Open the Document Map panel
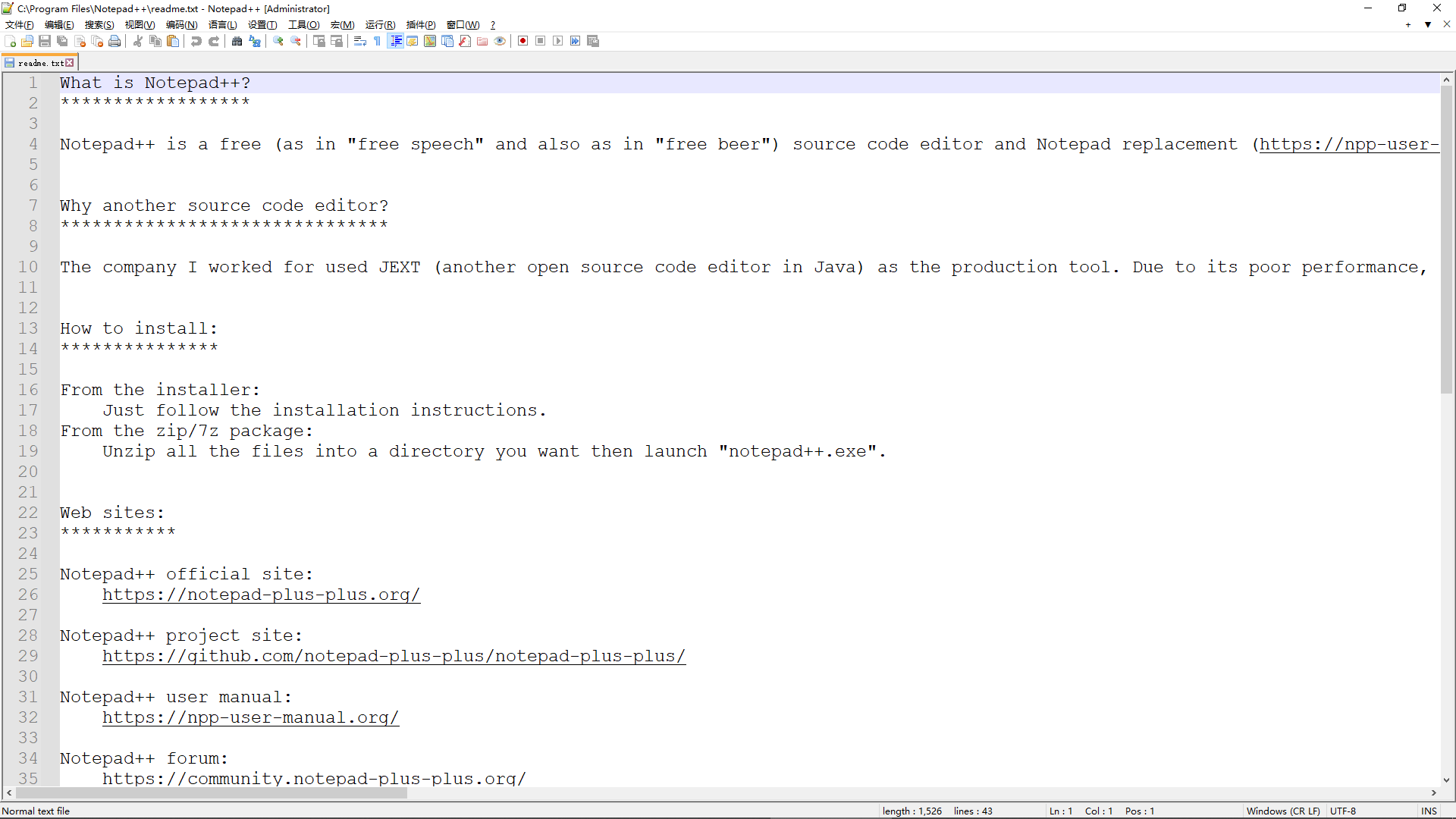 click(x=430, y=41)
